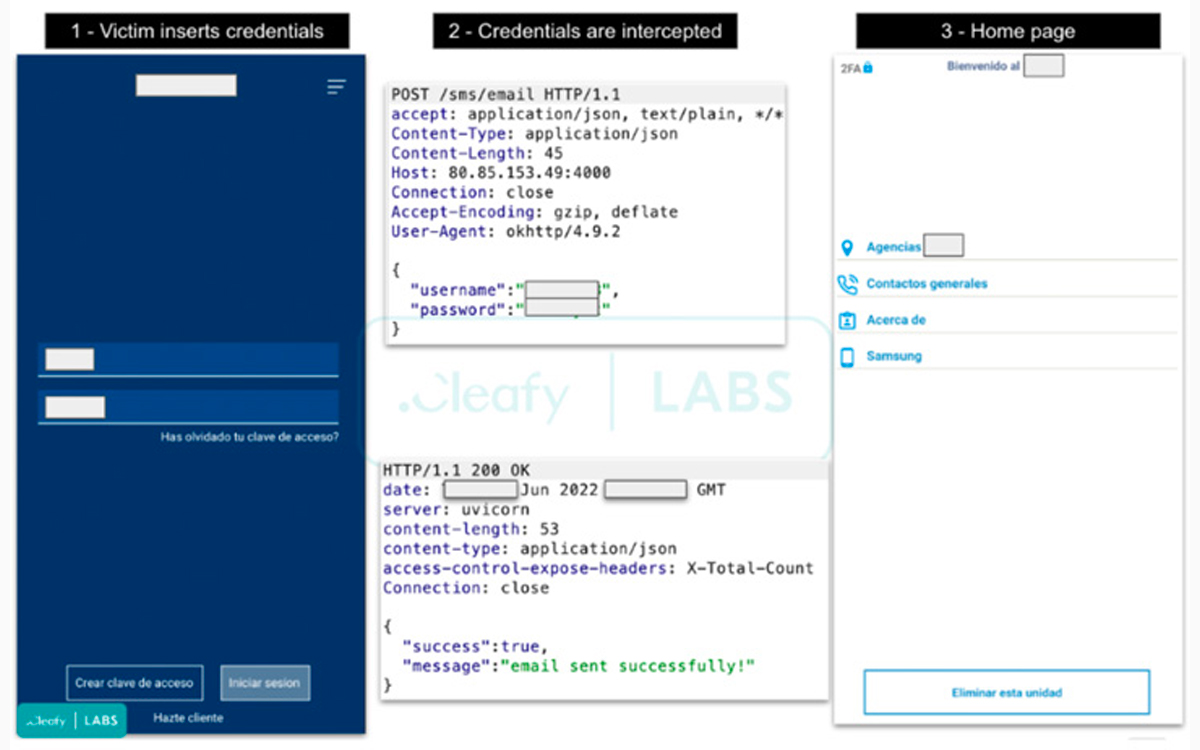Click the redacted bank logo on login screen
Viewport: 1200px width, 750px height.
[186, 85]
